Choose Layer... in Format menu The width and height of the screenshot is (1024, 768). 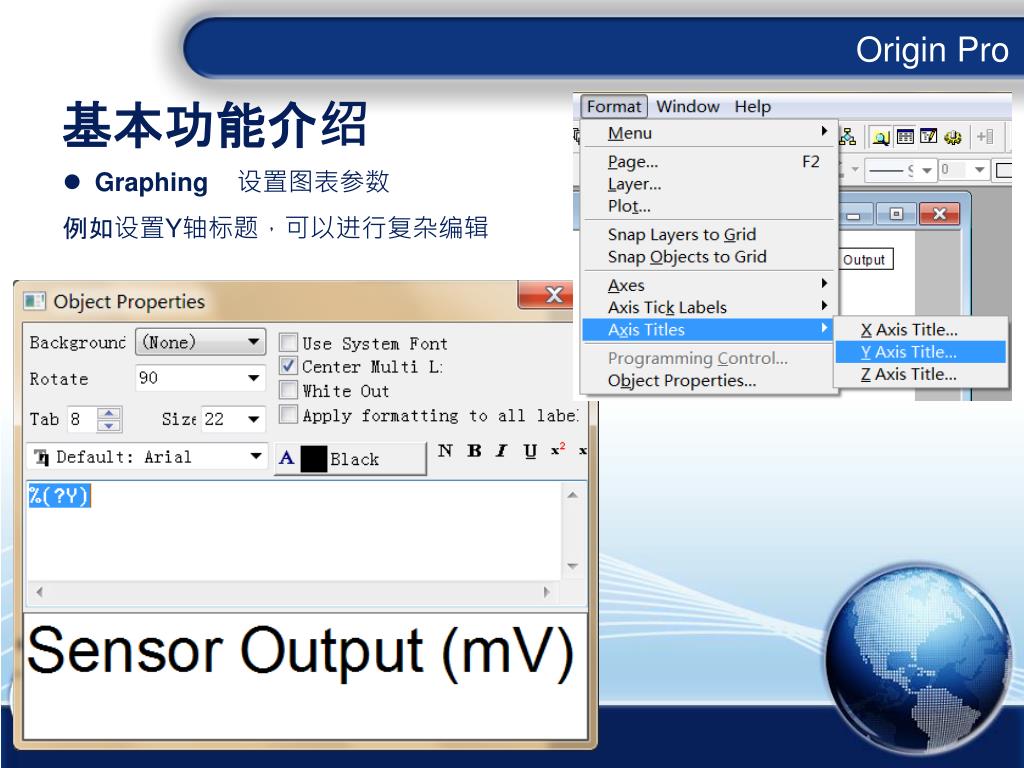[709, 184]
